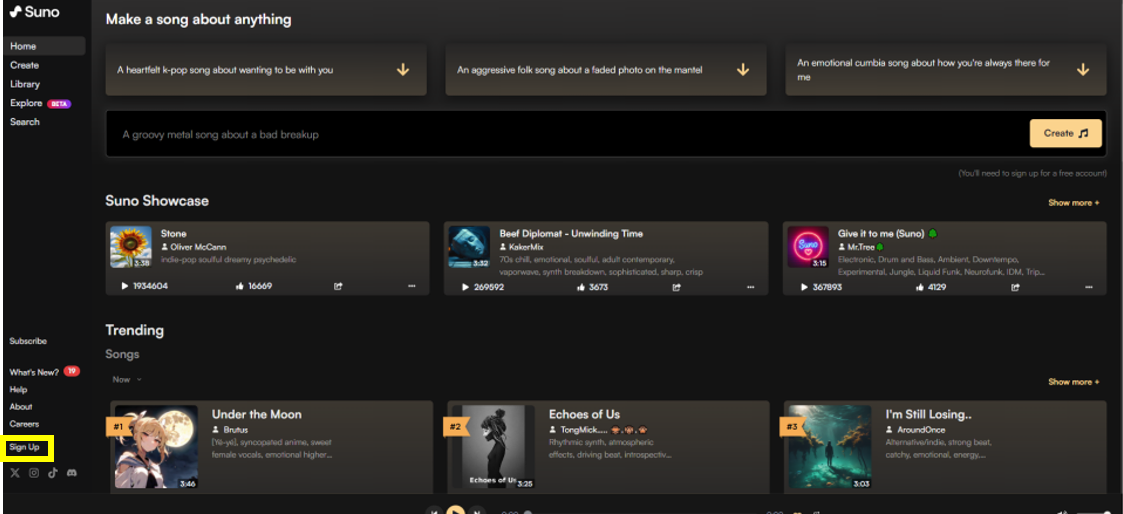Open Echoes of Us cover art
Screen dimensions: 1123x514
493,447
